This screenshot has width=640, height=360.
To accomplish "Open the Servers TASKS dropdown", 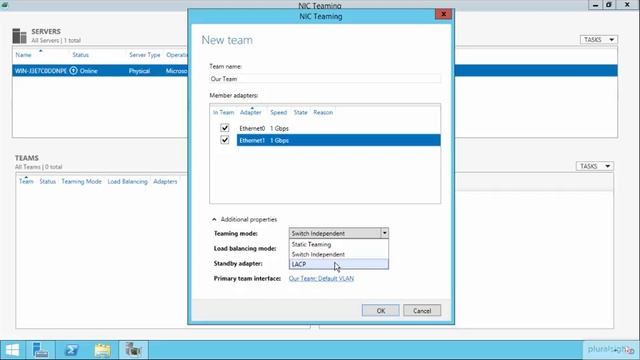I will [599, 40].
